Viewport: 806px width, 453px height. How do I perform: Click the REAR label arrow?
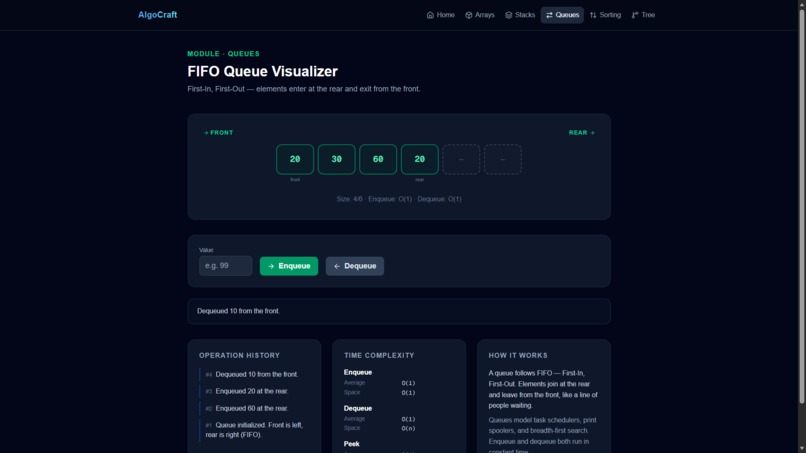[x=592, y=133]
